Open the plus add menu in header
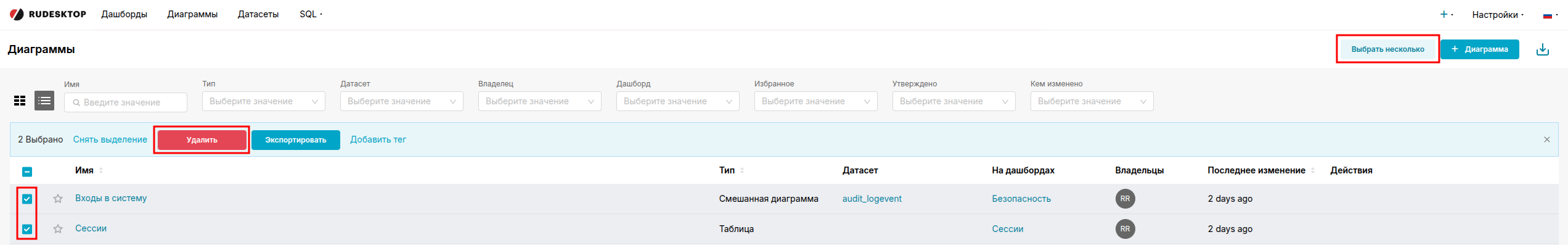The image size is (1568, 245). click(1446, 14)
